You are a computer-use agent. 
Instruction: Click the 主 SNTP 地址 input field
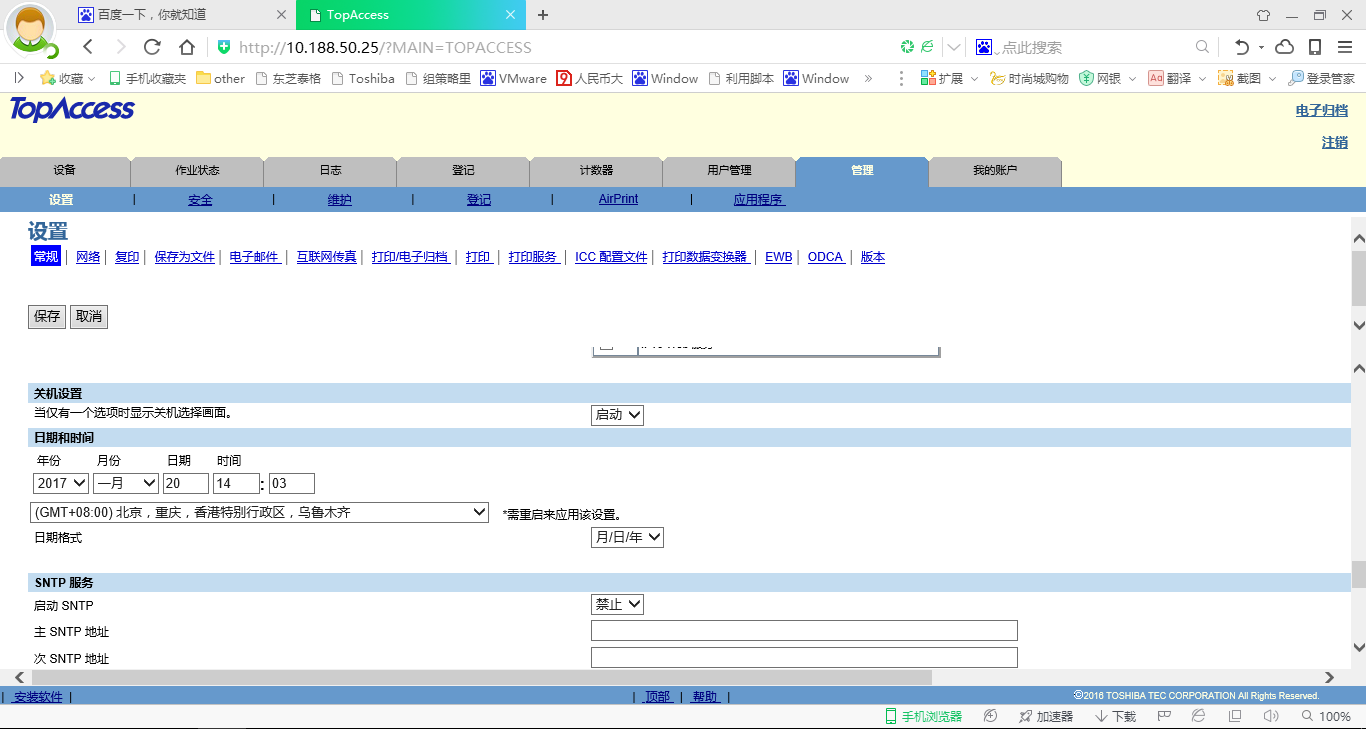(804, 630)
